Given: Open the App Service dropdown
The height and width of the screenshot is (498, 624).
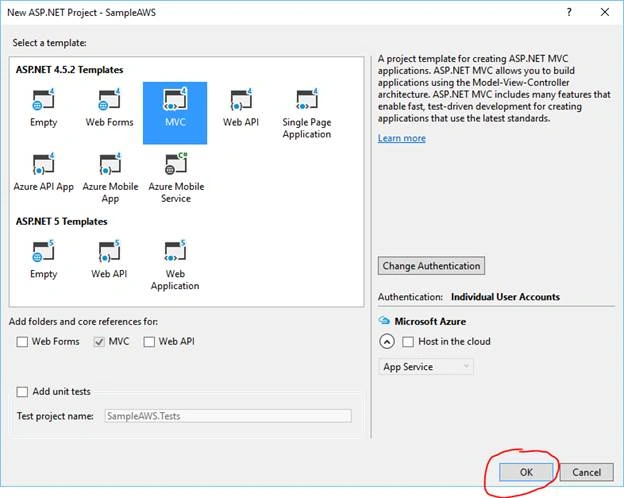Looking at the screenshot, I should 426,367.
